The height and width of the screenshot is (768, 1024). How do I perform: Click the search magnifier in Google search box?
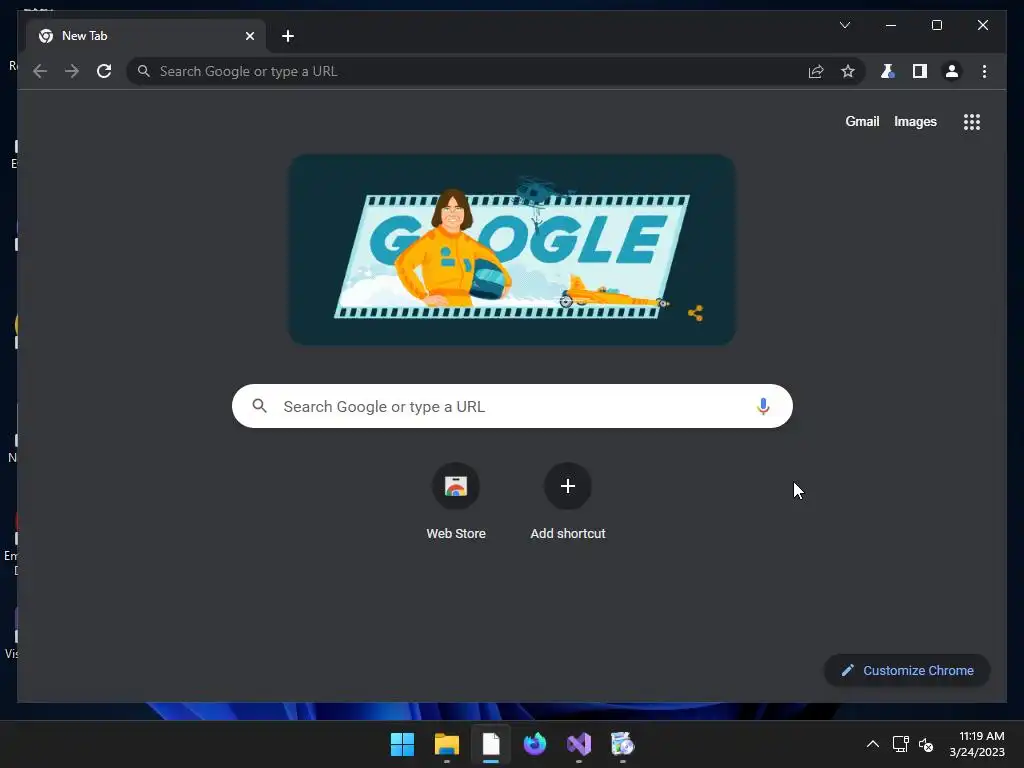pos(259,406)
